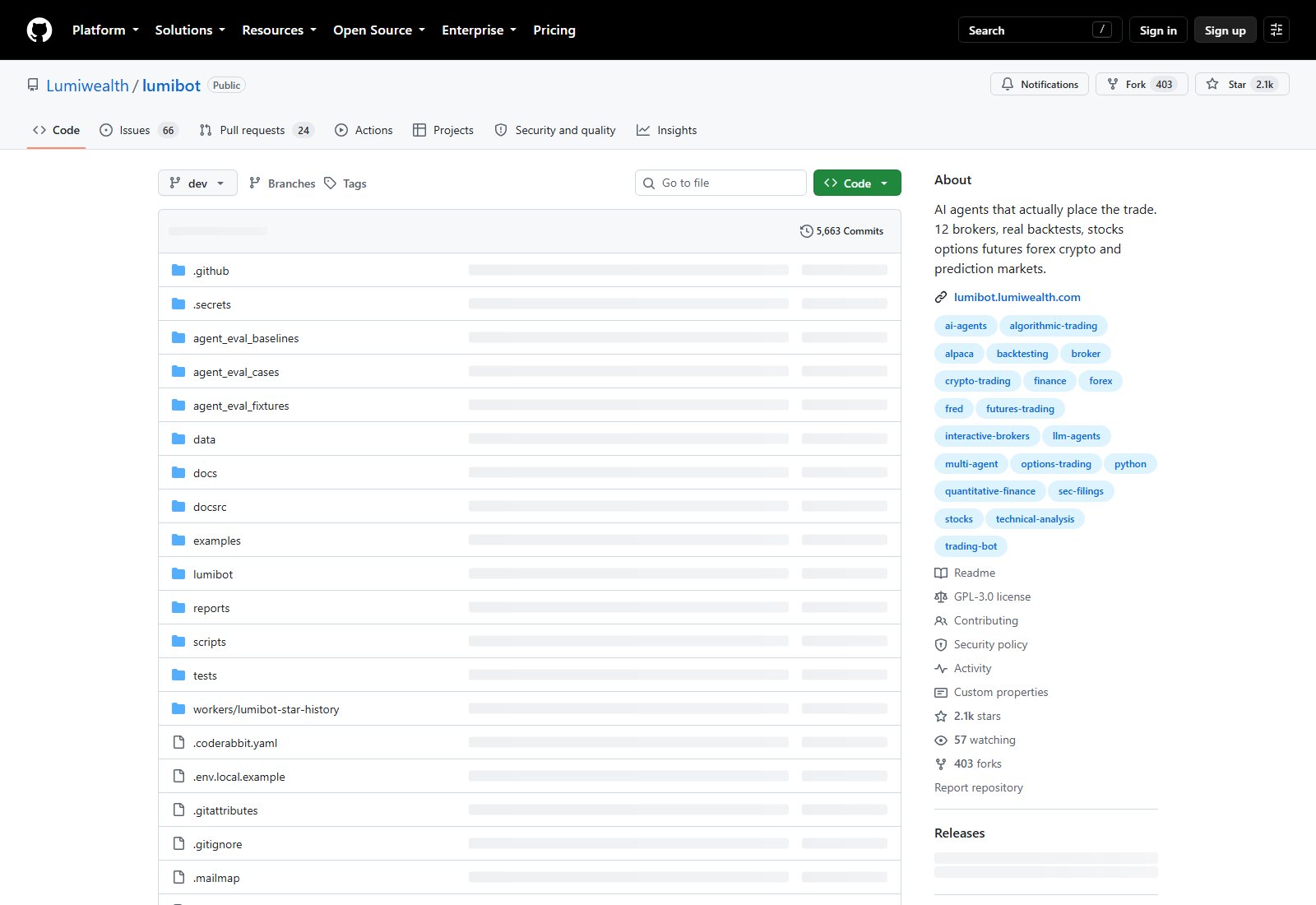Open the Insights tab
This screenshot has width=1316, height=905.
pyautogui.click(x=667, y=130)
